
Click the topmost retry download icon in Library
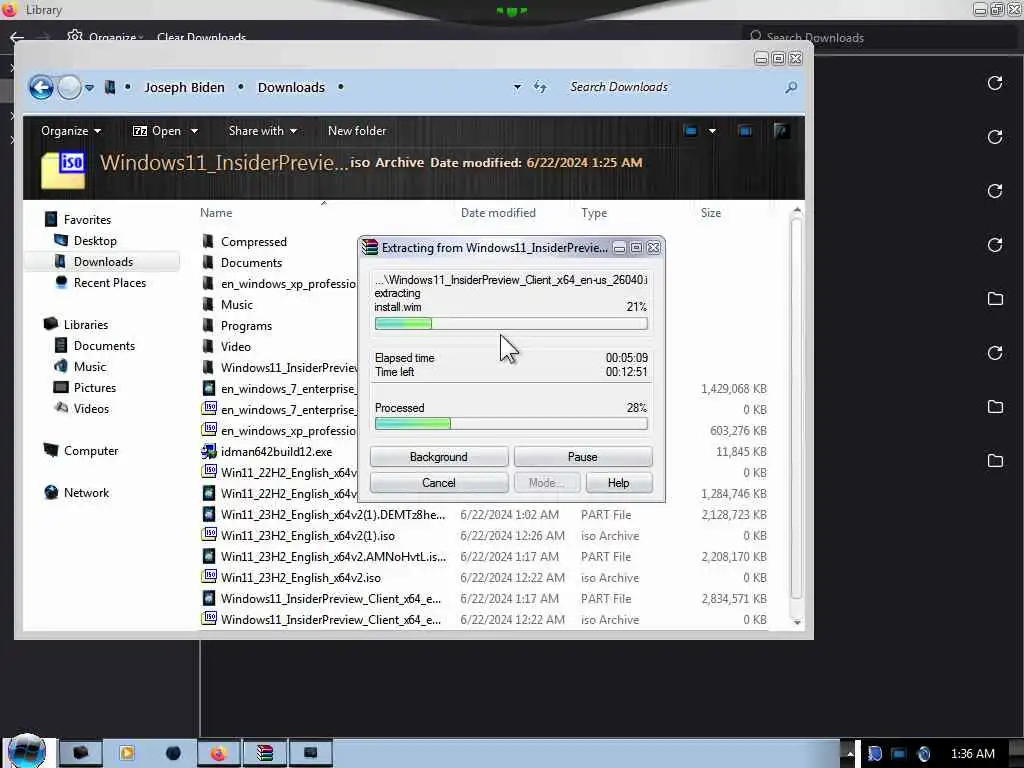coord(995,83)
